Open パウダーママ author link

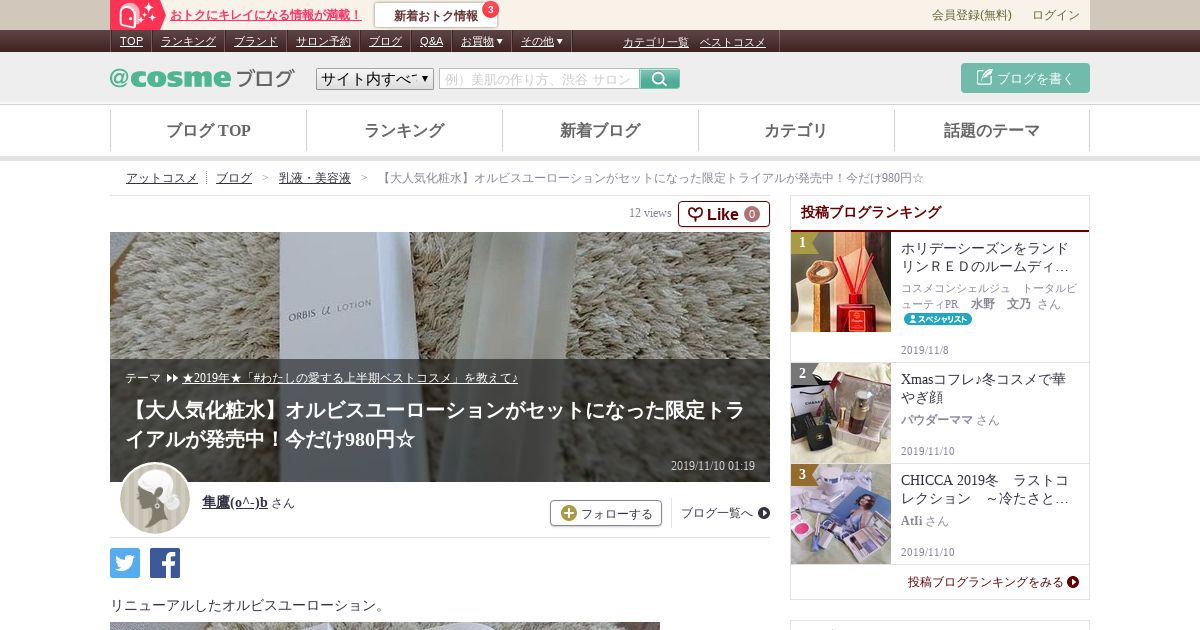pyautogui.click(x=936, y=420)
